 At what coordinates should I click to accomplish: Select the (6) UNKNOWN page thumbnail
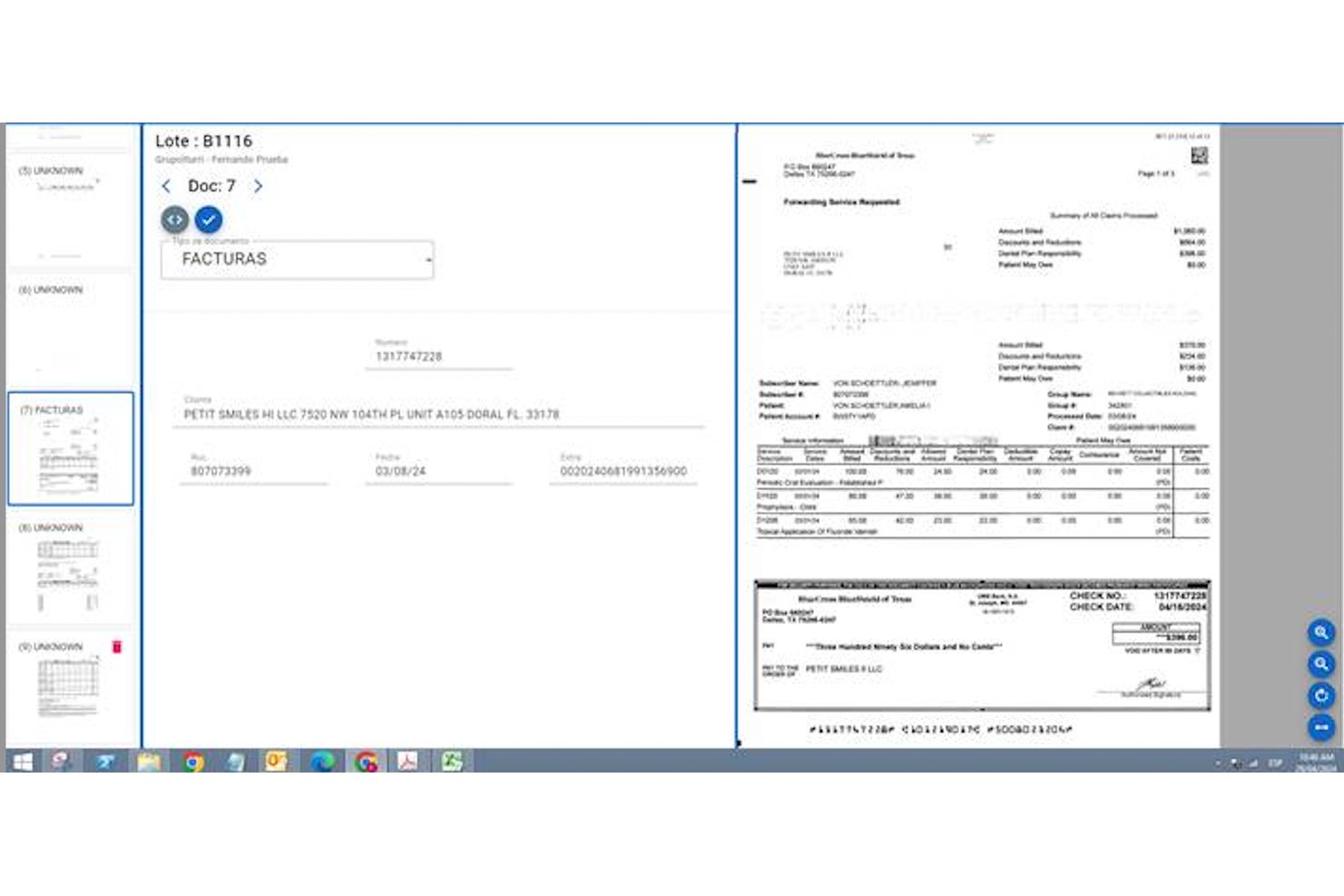click(x=70, y=331)
